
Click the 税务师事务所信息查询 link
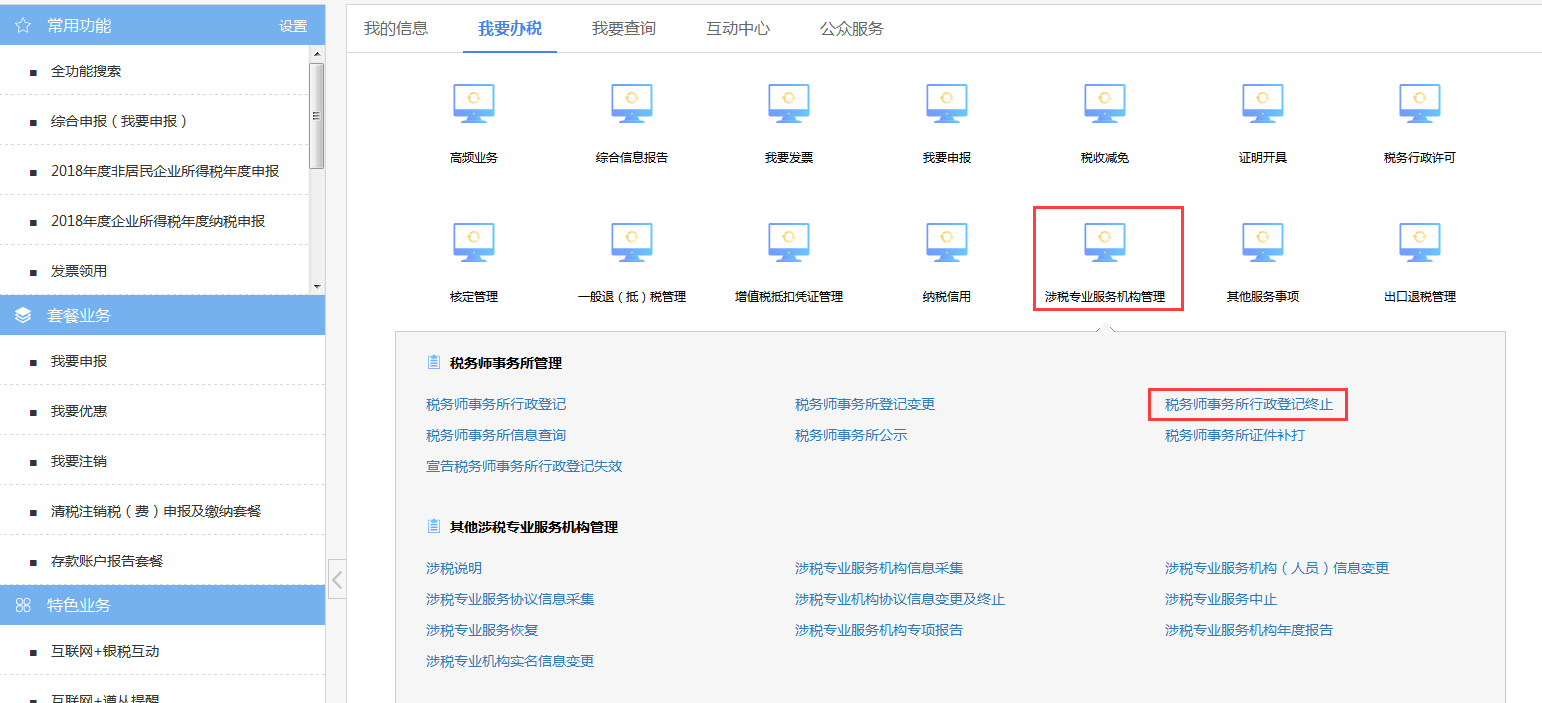496,436
